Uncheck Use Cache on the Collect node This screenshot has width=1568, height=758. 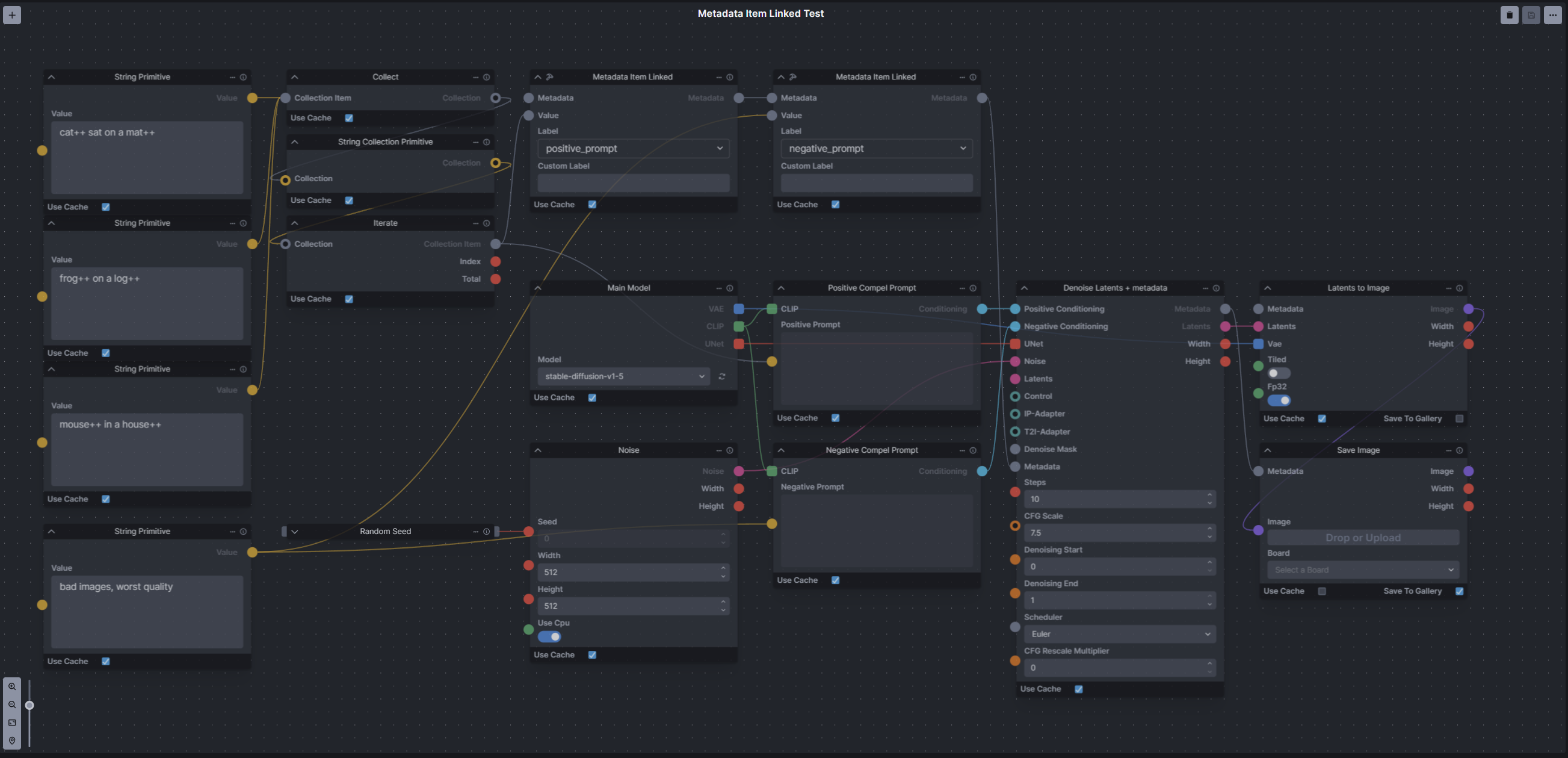[349, 118]
